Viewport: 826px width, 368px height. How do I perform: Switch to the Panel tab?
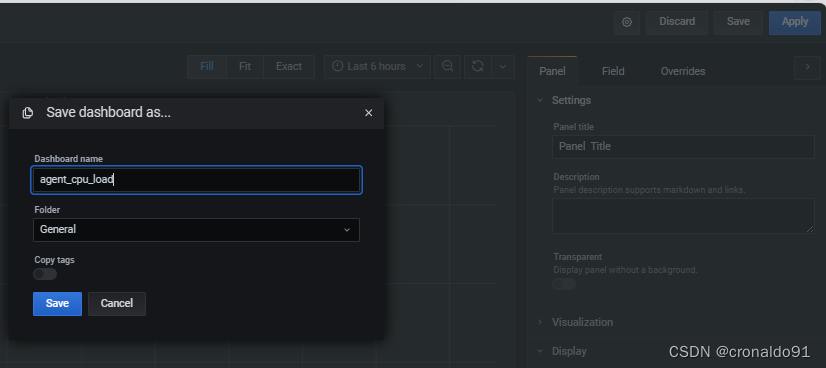point(552,71)
